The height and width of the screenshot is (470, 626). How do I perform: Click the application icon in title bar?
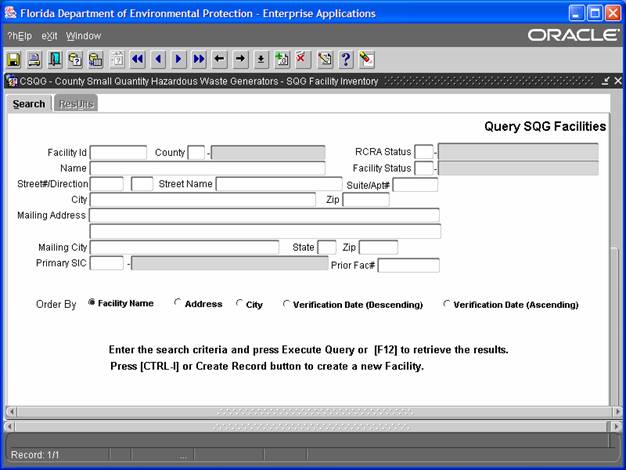click(x=10, y=13)
